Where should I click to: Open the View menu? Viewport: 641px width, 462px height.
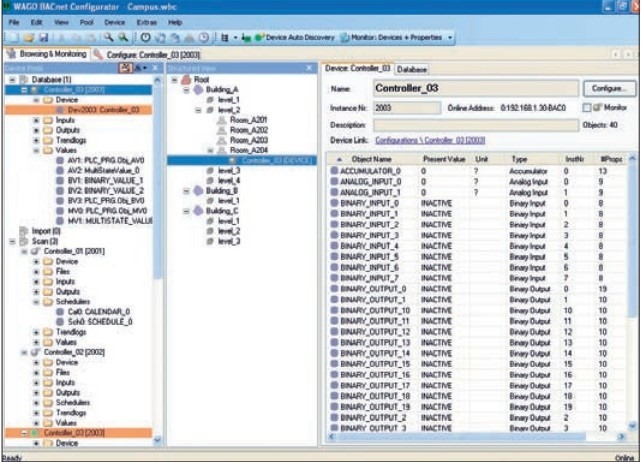(61, 22)
